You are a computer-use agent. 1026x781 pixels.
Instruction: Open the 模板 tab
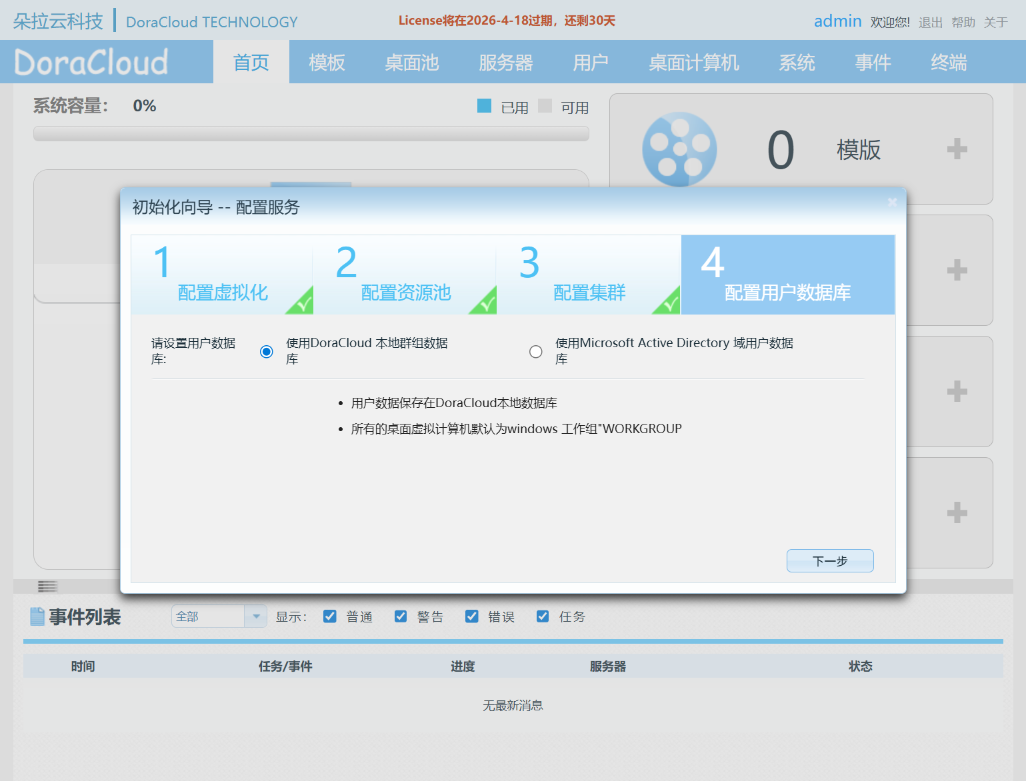pyautogui.click(x=327, y=62)
